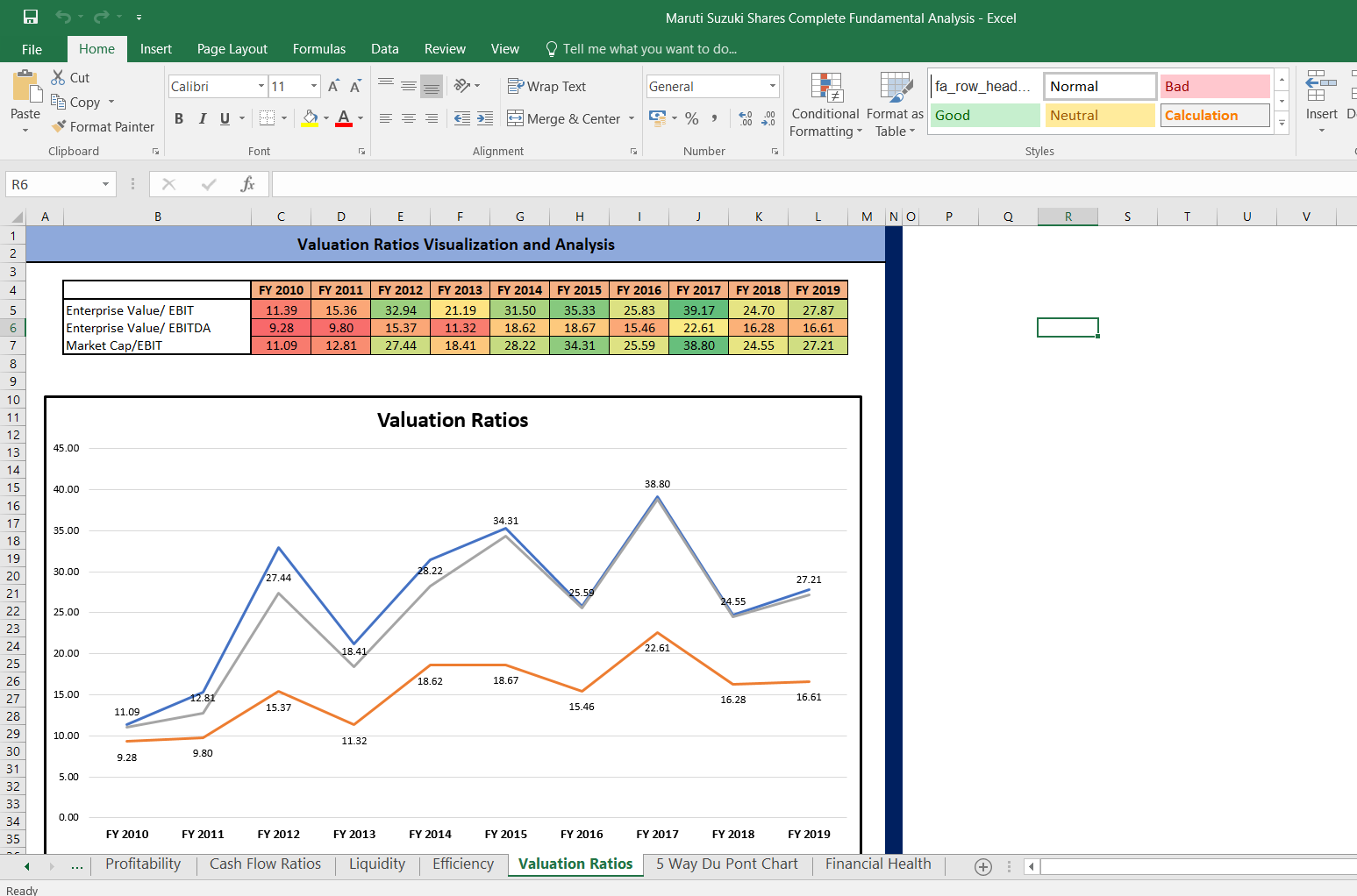Expand the General number format dropdown
This screenshot has height=896, width=1357.
[773, 86]
